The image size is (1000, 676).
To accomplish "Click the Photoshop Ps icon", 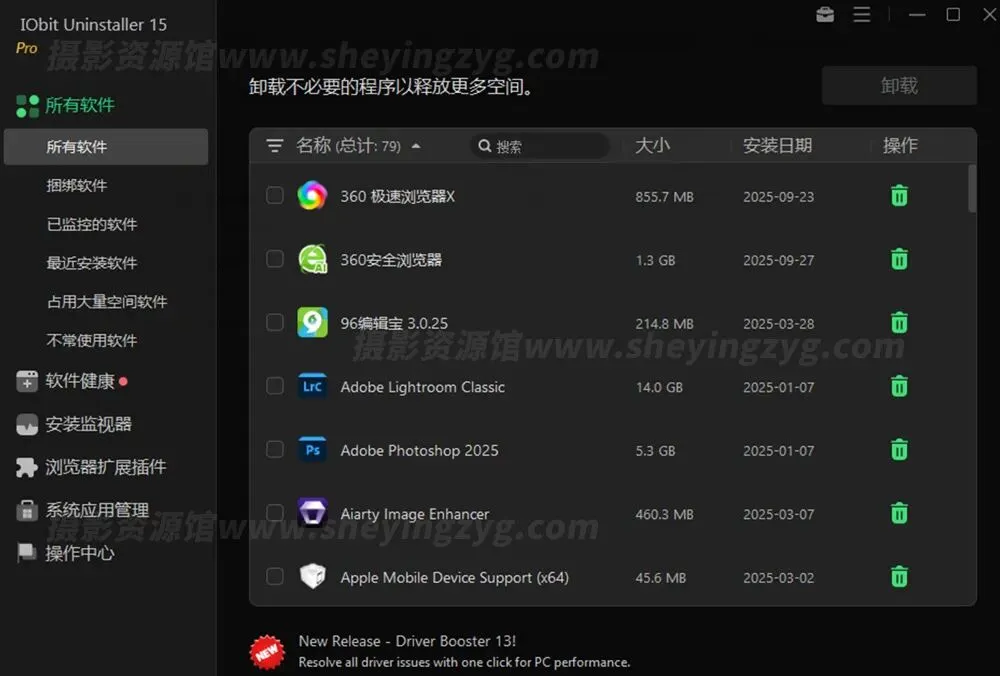I will click(x=312, y=450).
